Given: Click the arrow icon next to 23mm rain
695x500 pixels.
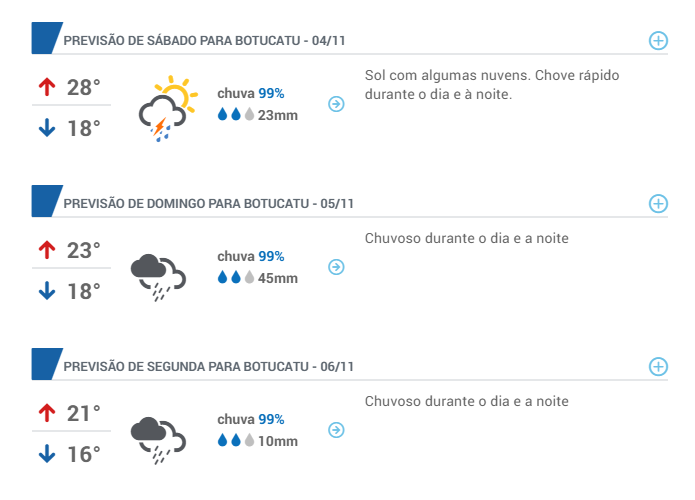Looking at the screenshot, I should 336,104.
